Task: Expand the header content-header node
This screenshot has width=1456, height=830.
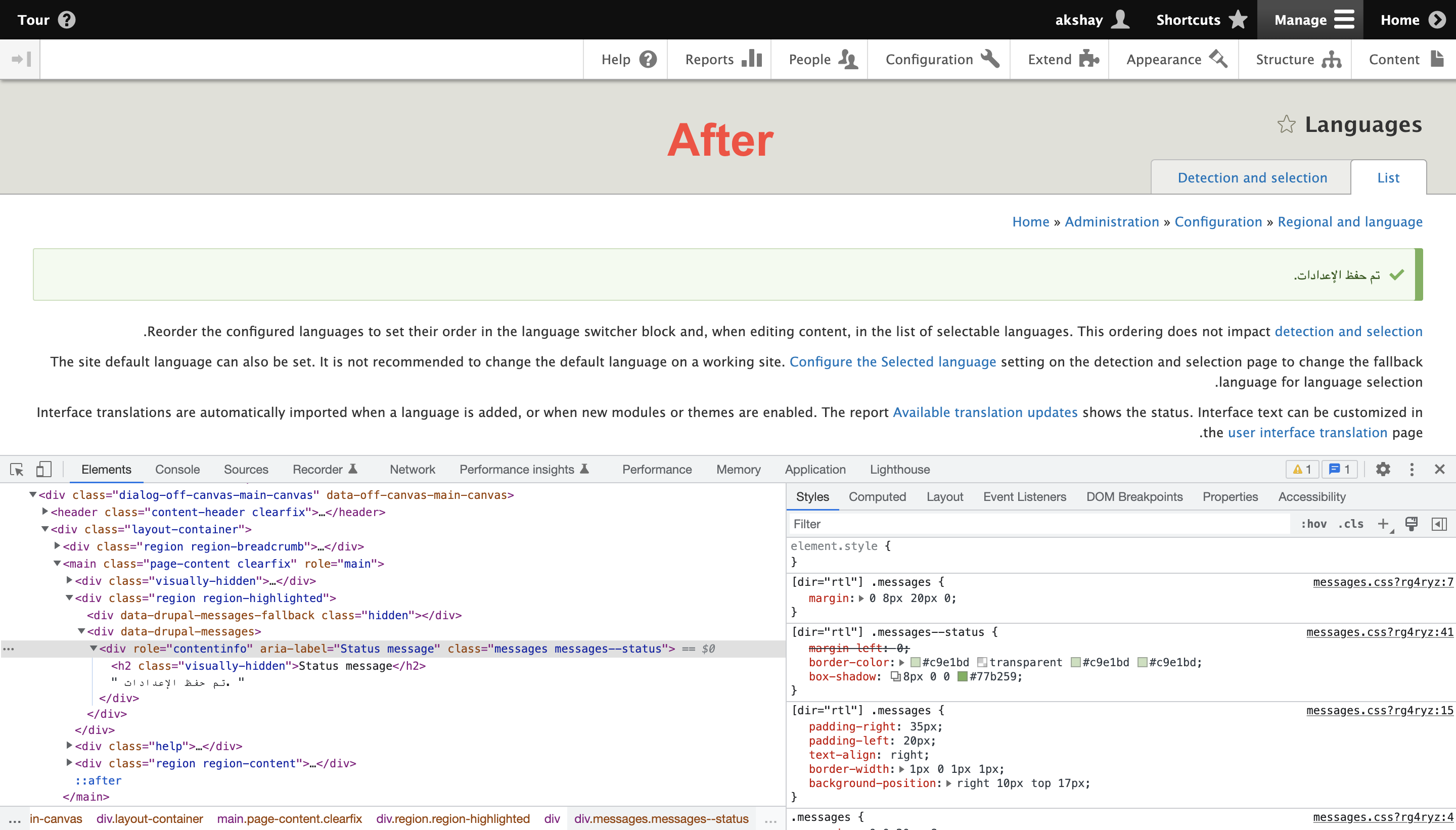Action: (x=44, y=512)
